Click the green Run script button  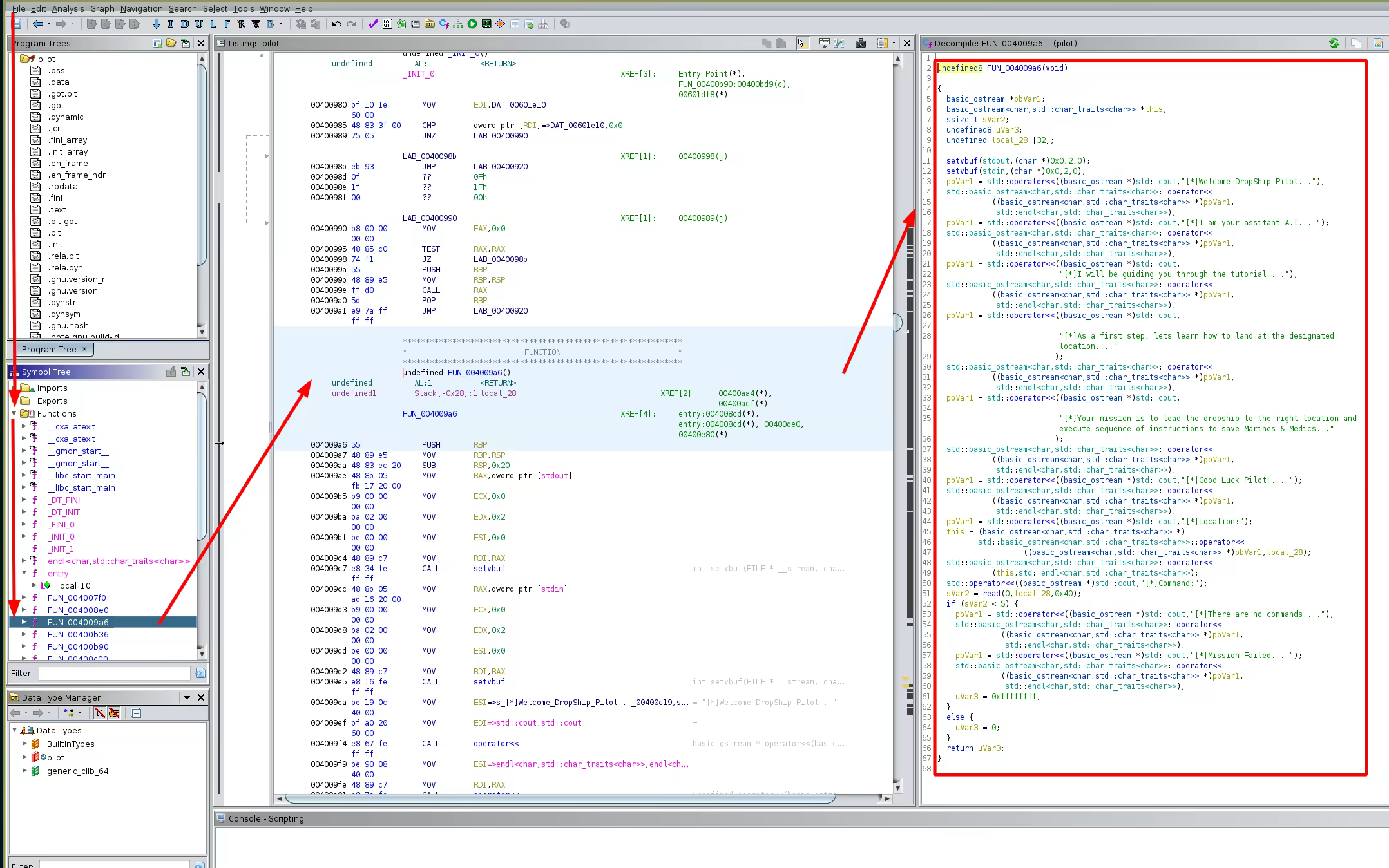472,24
